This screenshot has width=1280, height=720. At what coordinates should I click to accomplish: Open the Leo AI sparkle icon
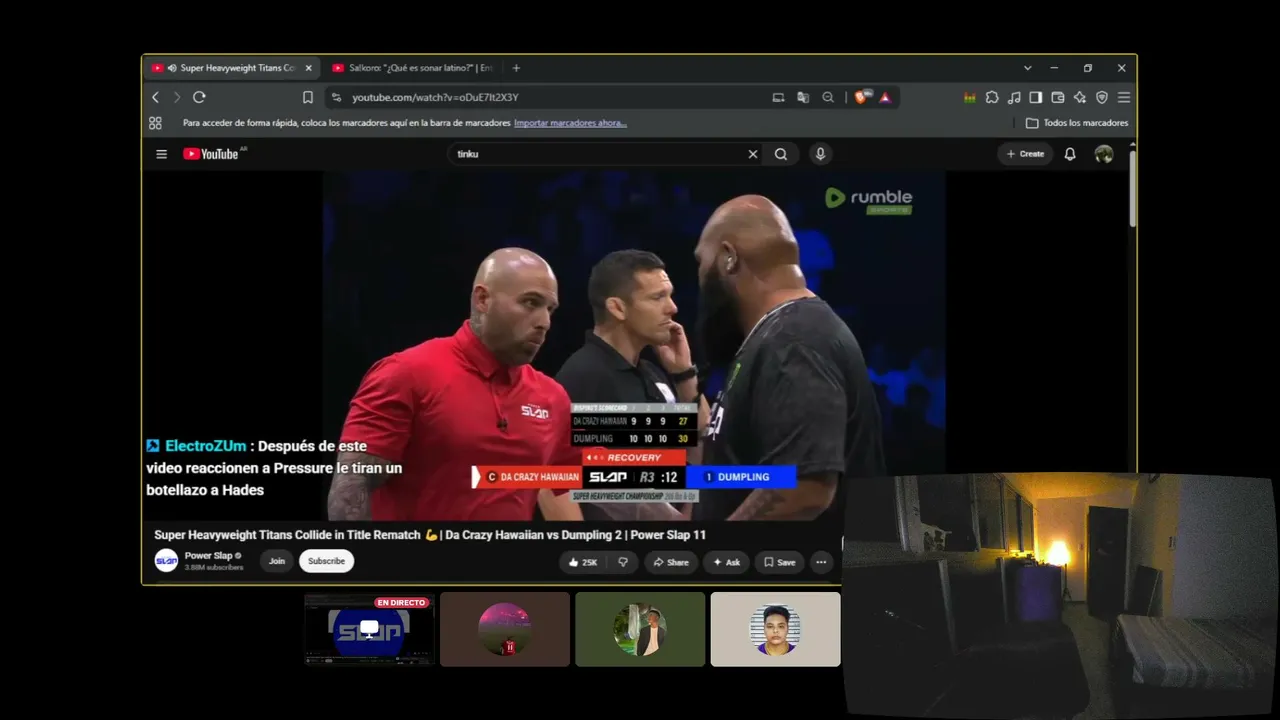[x=1080, y=97]
